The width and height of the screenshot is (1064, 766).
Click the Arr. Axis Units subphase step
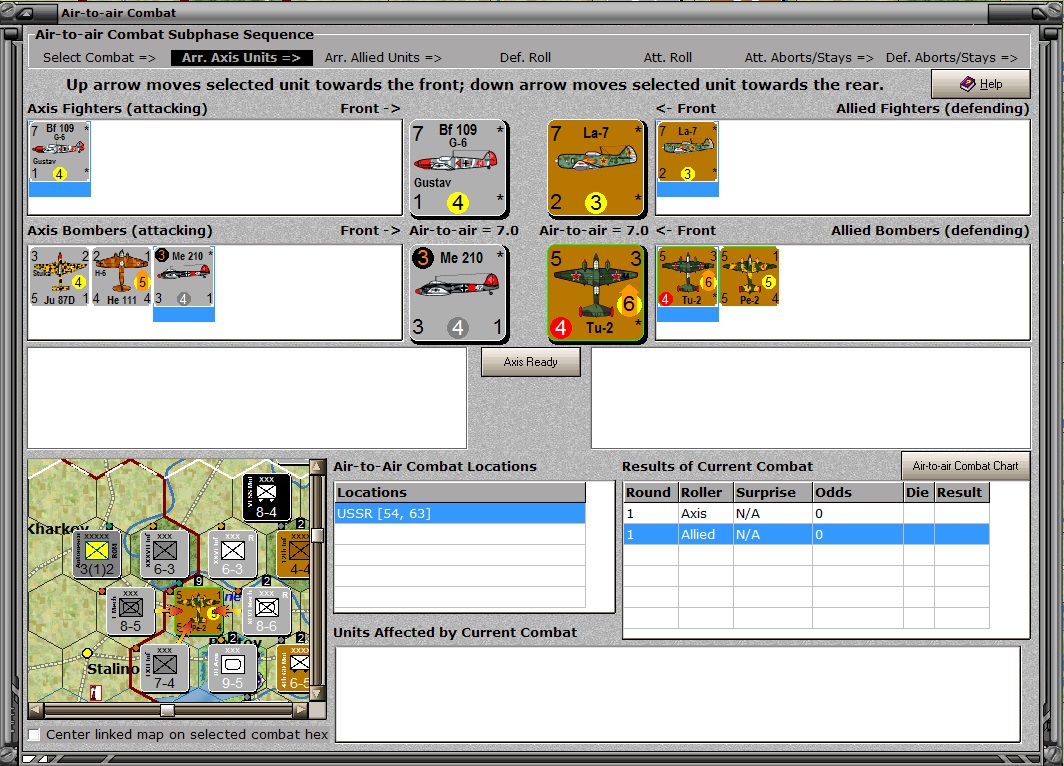[x=242, y=58]
